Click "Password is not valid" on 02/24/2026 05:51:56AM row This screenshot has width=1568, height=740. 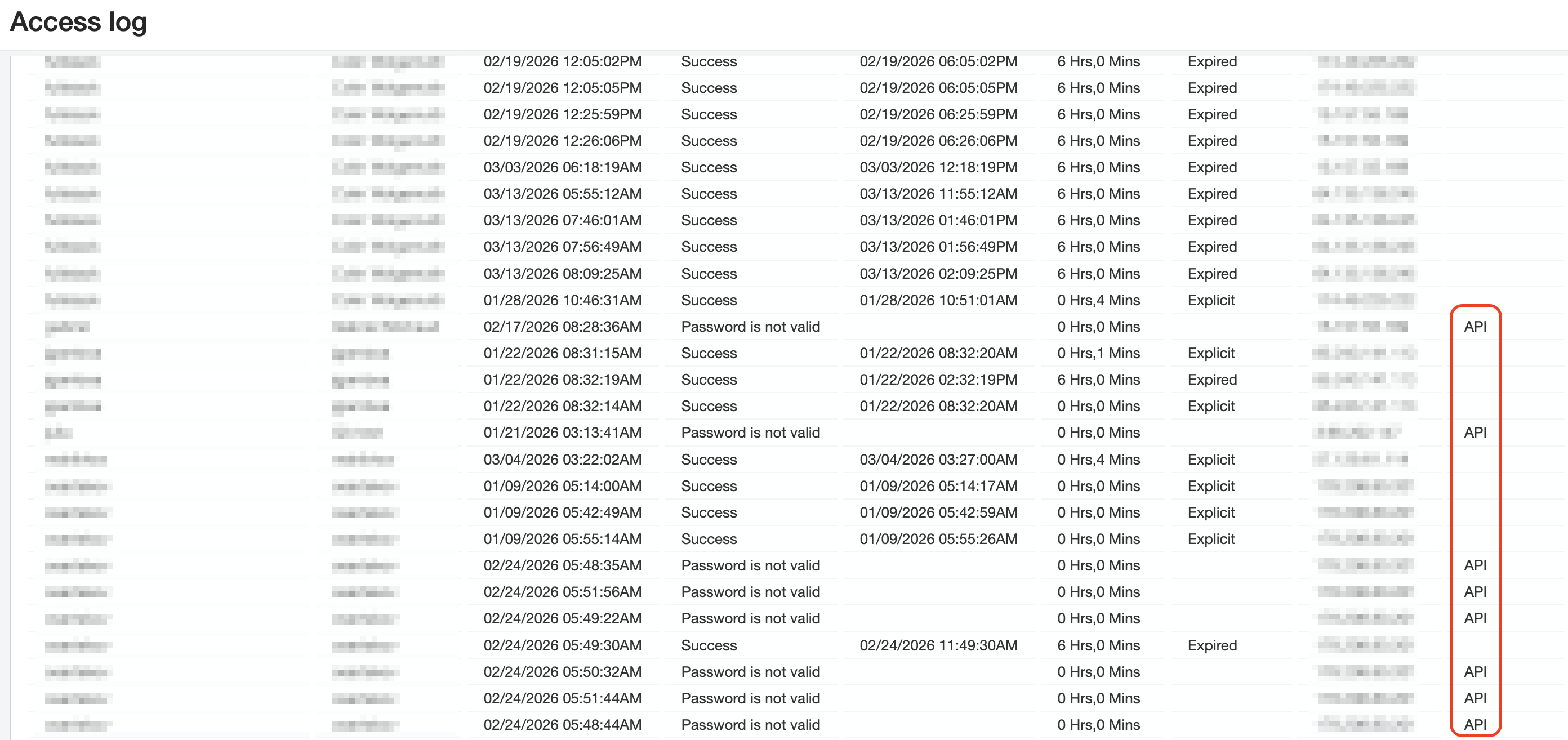coord(751,591)
